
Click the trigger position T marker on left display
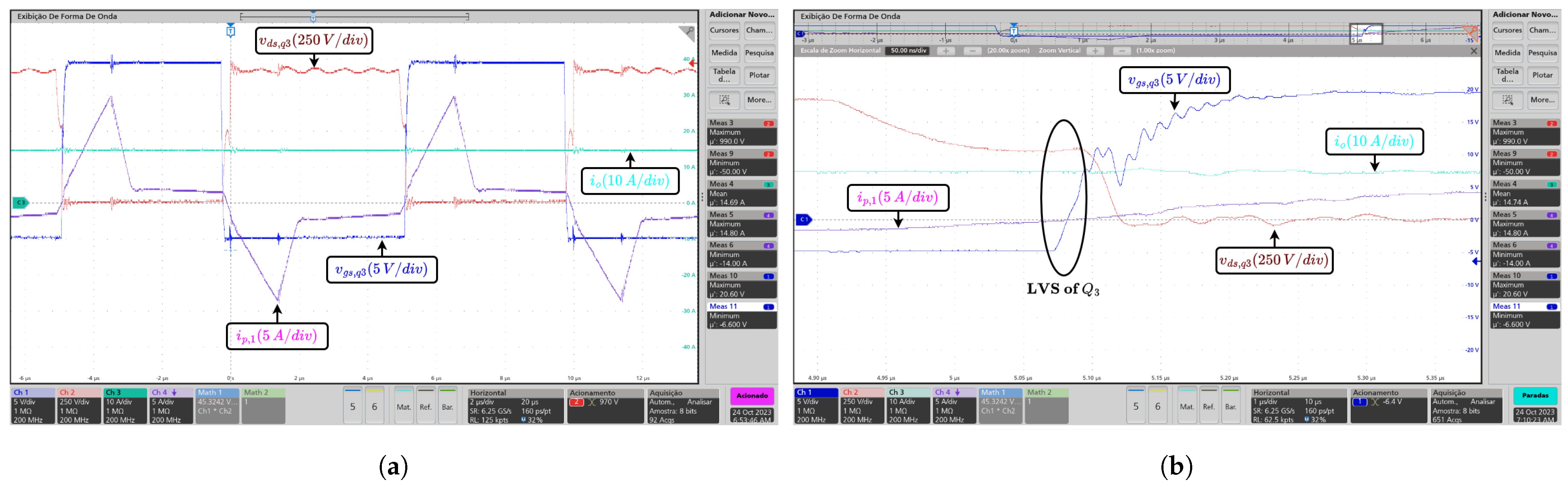point(231,31)
